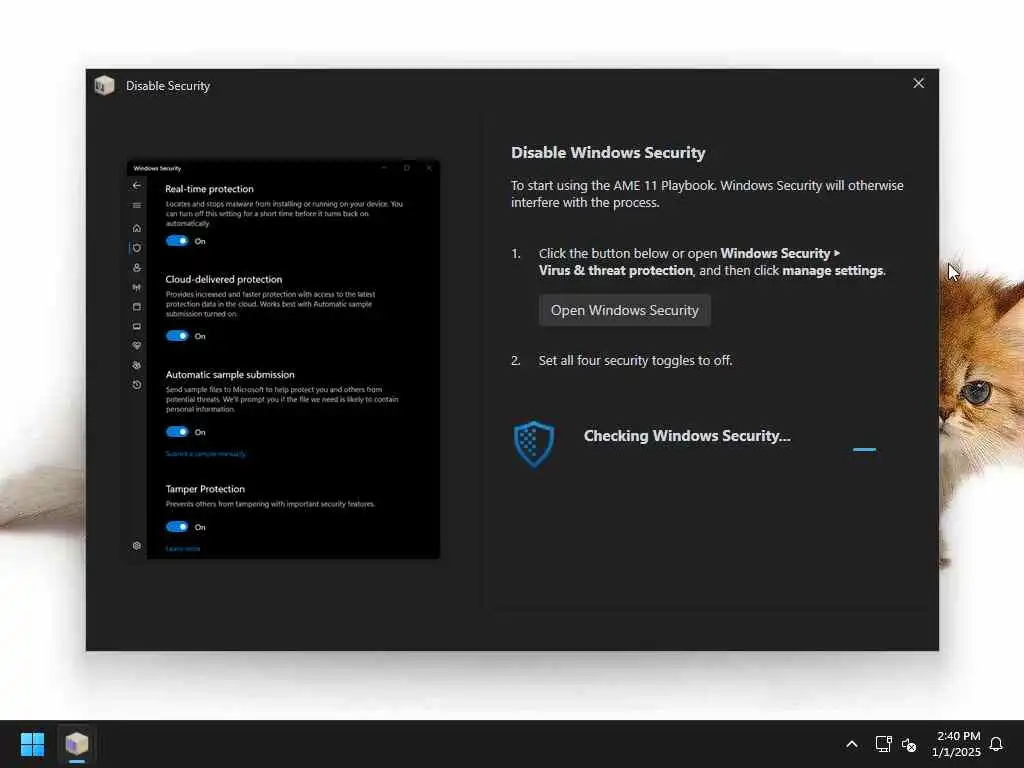Toggle Automatic sample submission switch in preview
This screenshot has width=1024, height=768.
click(x=177, y=432)
